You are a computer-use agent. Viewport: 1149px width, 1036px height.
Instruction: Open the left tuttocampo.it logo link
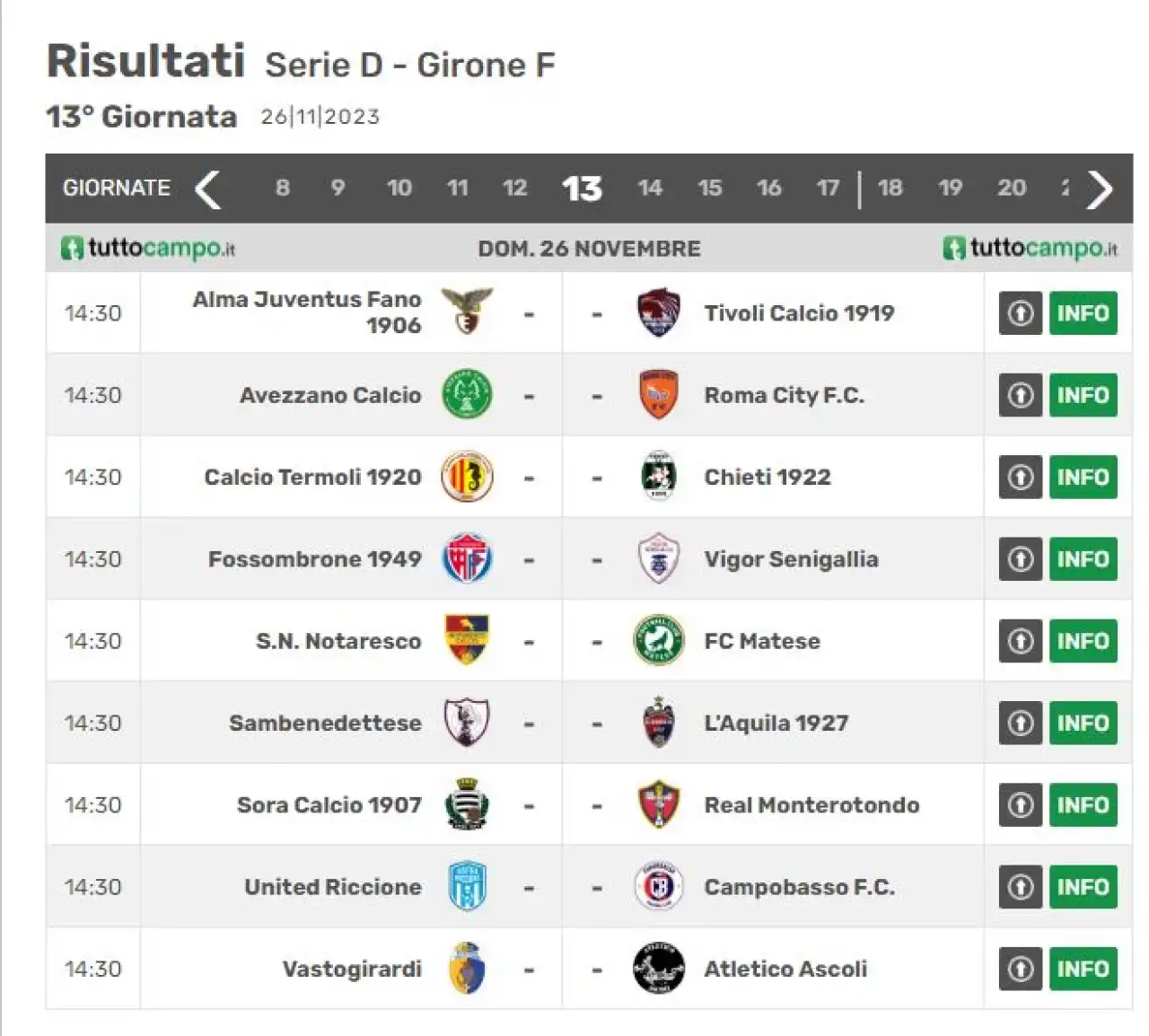point(148,248)
